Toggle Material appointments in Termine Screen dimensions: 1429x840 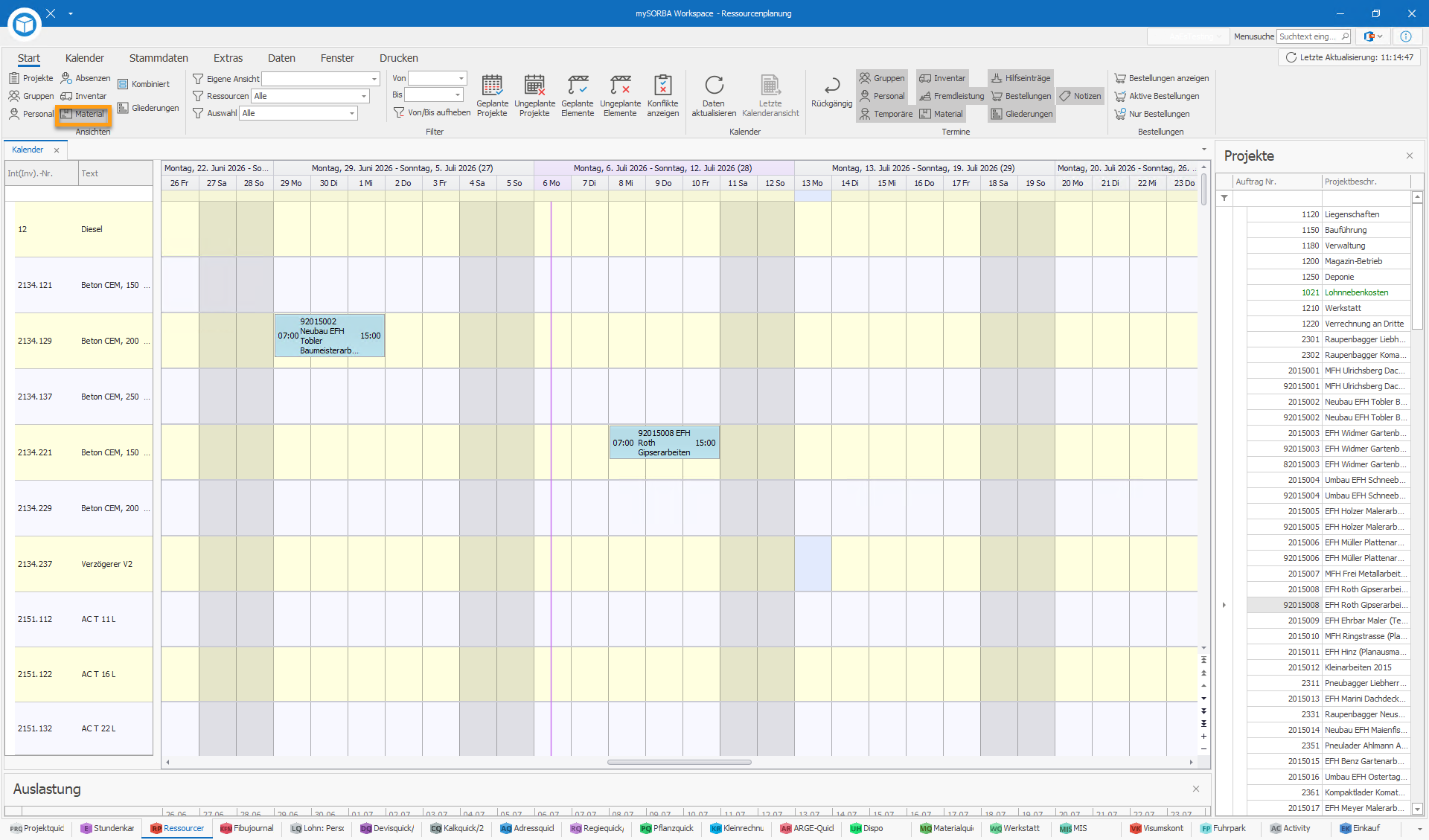941,114
